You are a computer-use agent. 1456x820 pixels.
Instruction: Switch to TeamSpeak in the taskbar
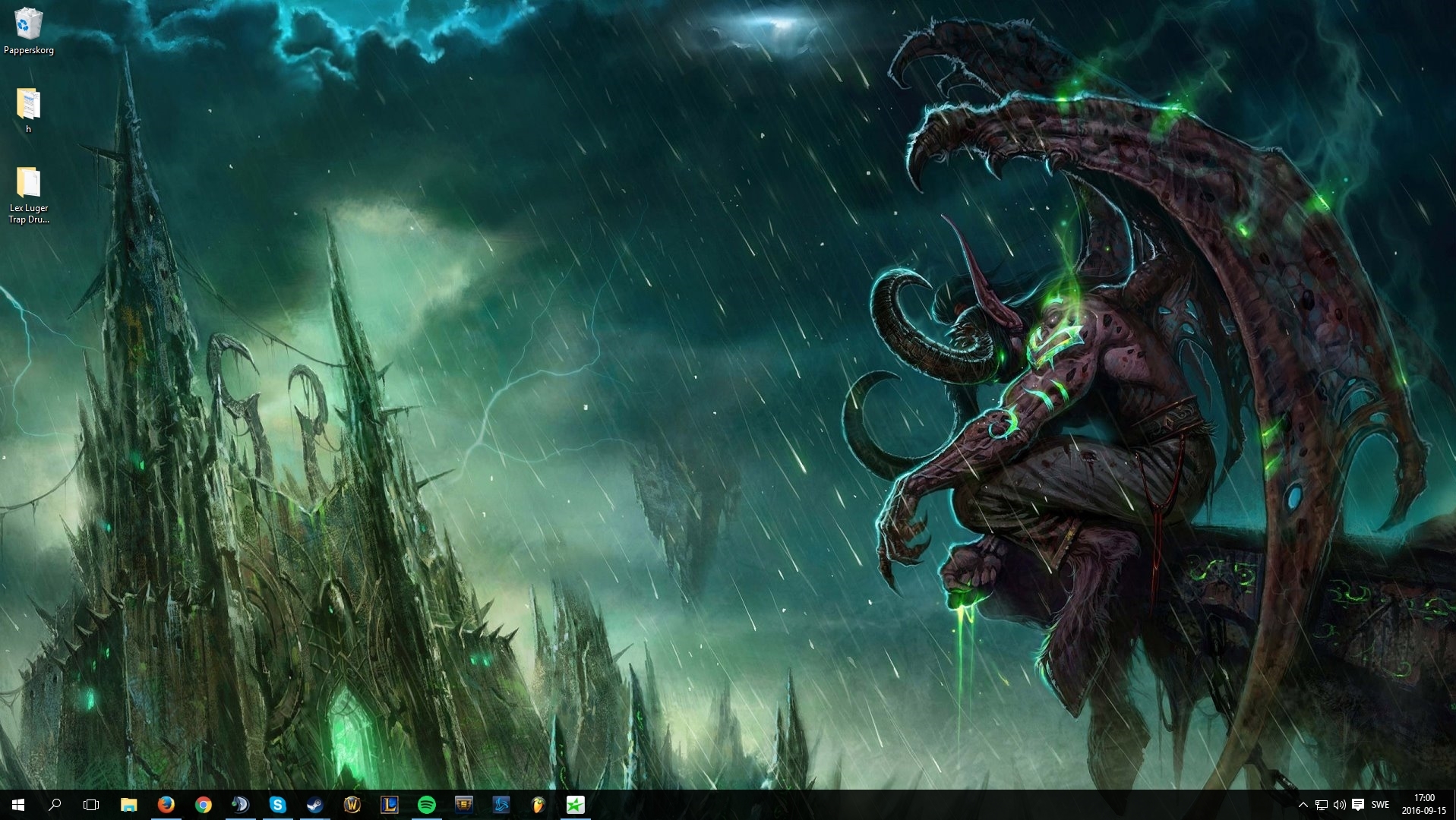(x=240, y=805)
